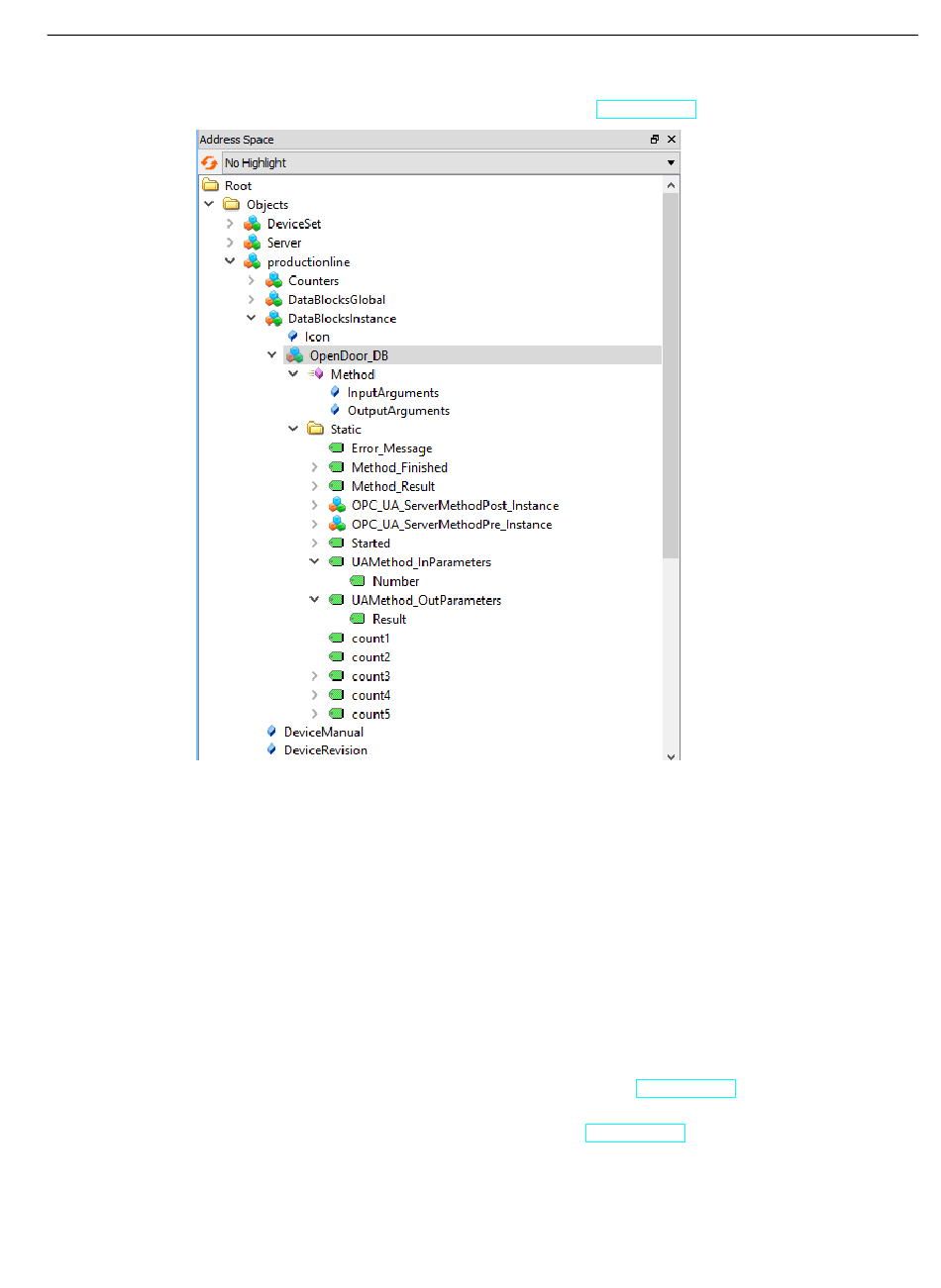This screenshot has width=941, height=1288.
Task: Expand OPC_UA_ServerMethodPost_Instance node
Action: tap(314, 505)
